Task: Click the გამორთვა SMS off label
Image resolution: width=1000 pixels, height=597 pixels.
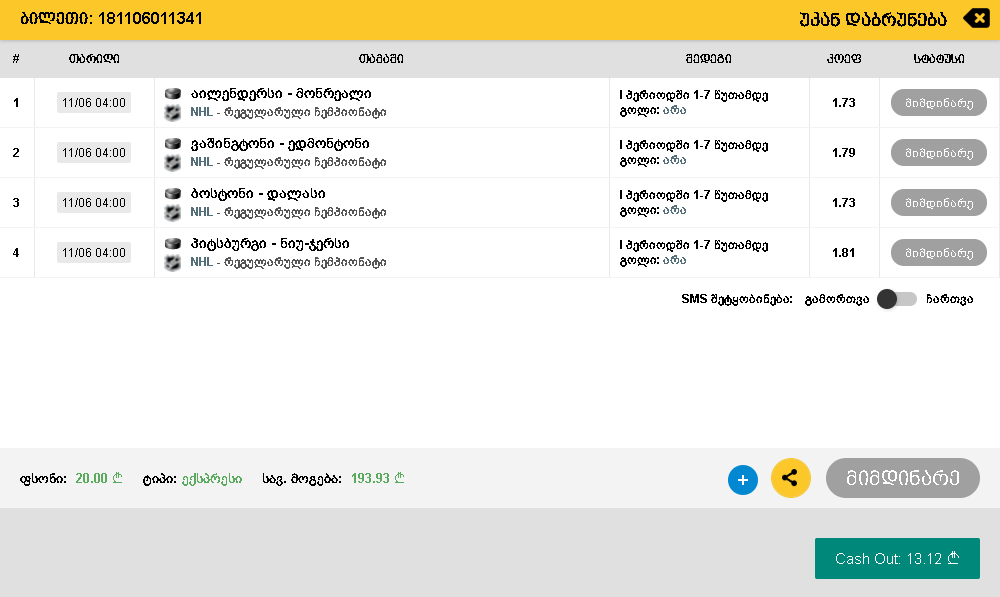Action: point(837,299)
